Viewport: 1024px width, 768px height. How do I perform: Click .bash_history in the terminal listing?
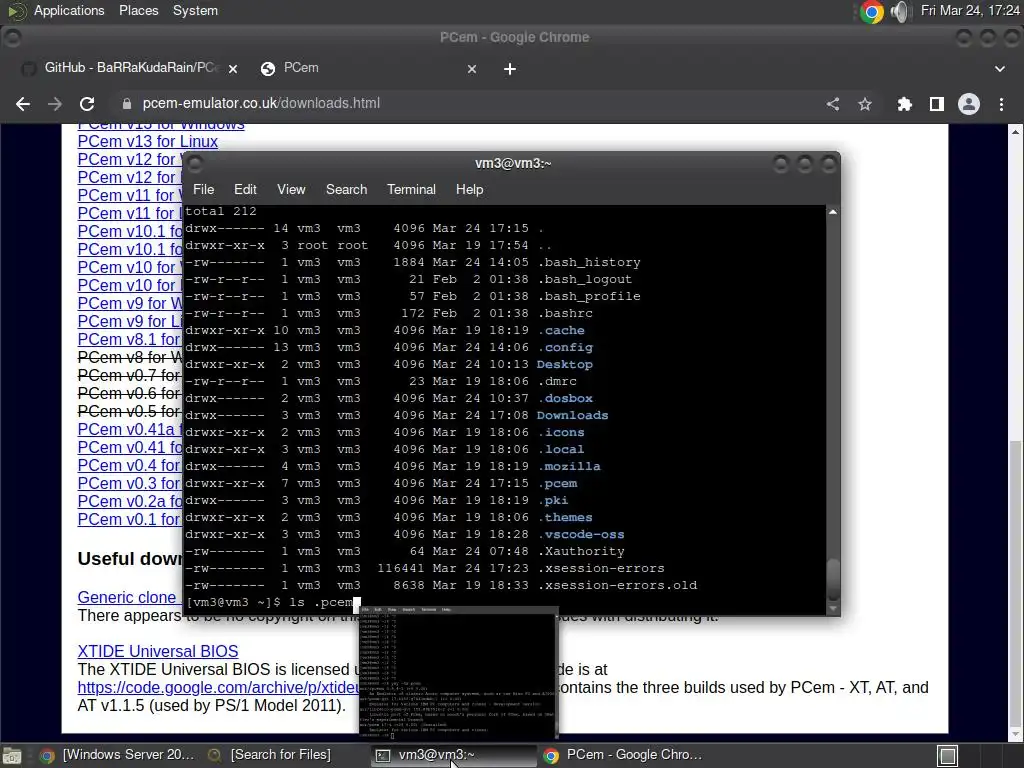point(589,263)
